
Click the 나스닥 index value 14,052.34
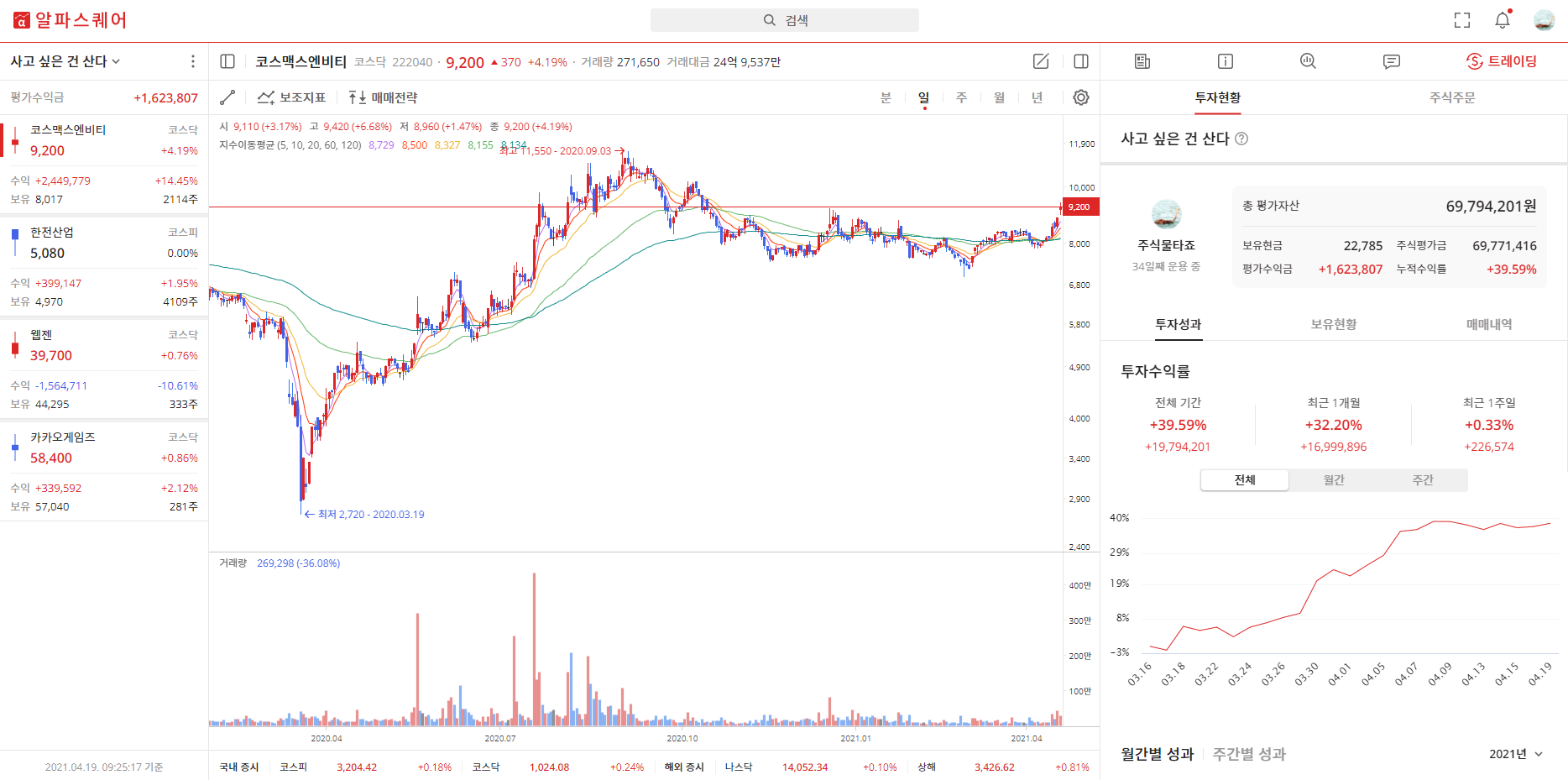click(x=805, y=767)
